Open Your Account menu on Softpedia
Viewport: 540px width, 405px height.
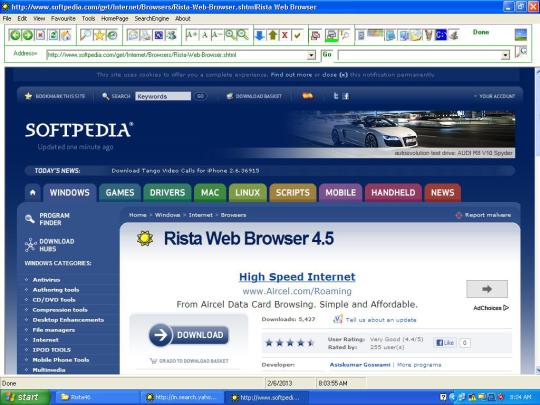(x=495, y=96)
